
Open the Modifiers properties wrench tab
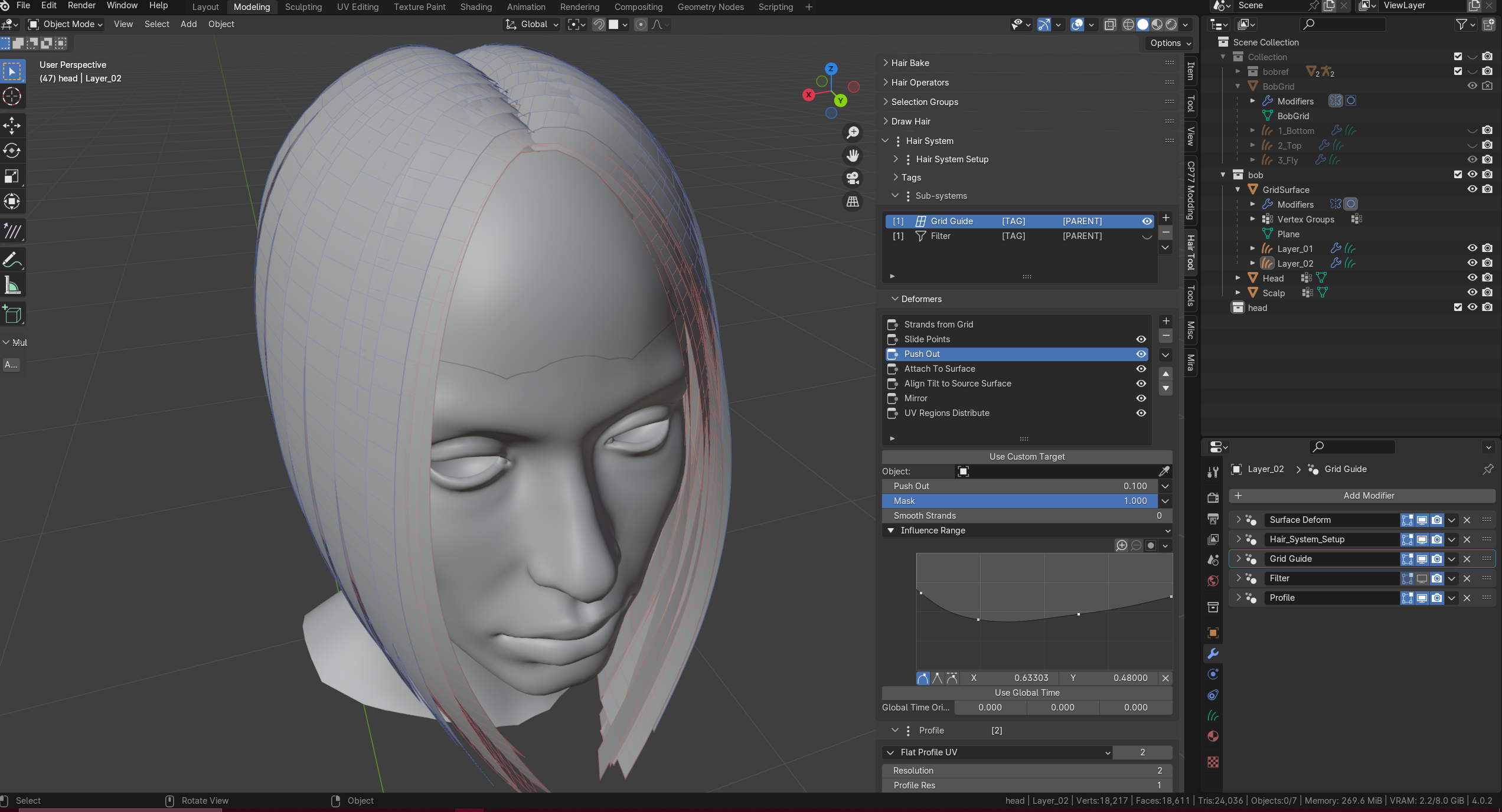tap(1213, 653)
